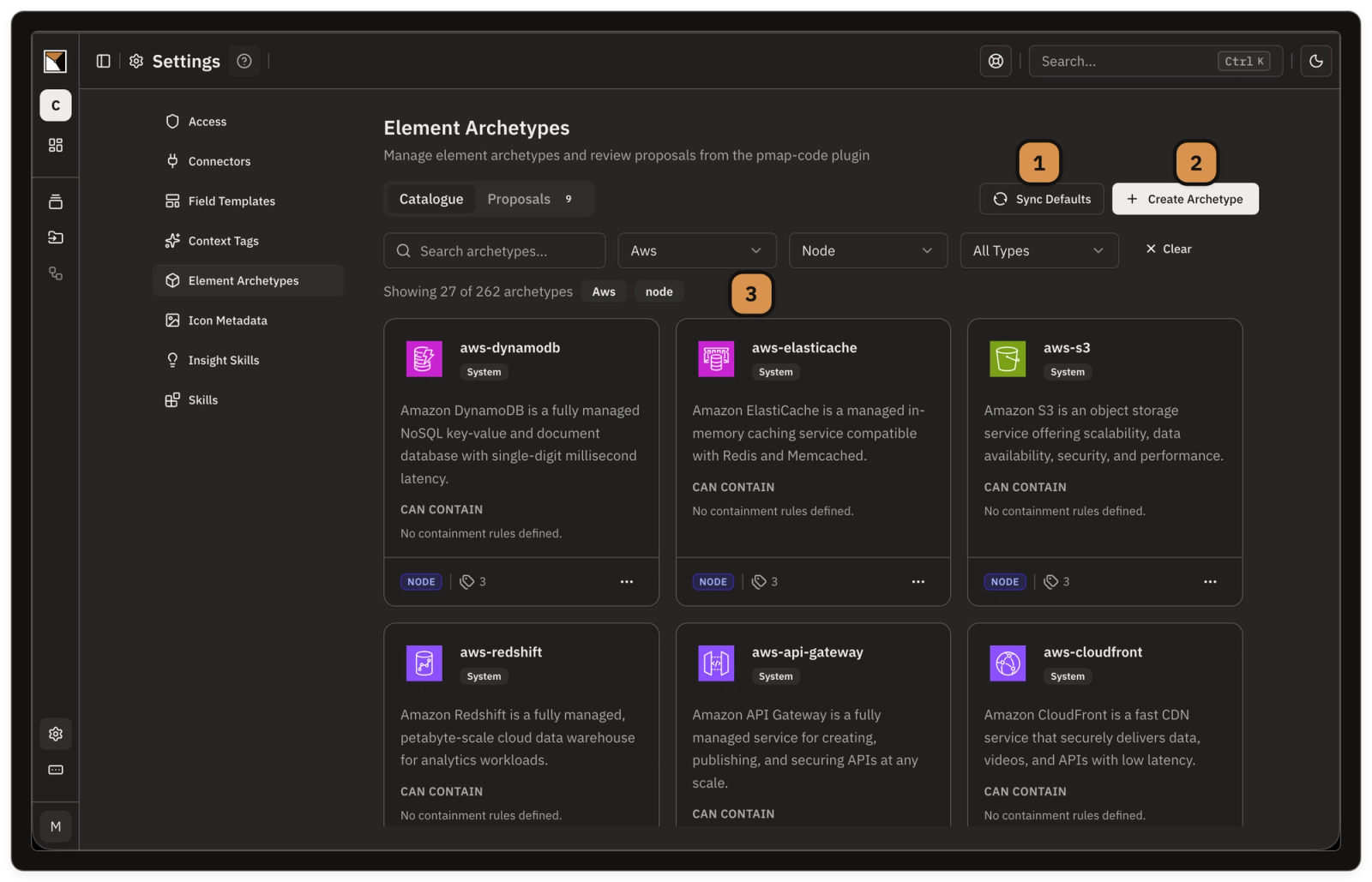Click the app logo icon in top-left

point(55,61)
